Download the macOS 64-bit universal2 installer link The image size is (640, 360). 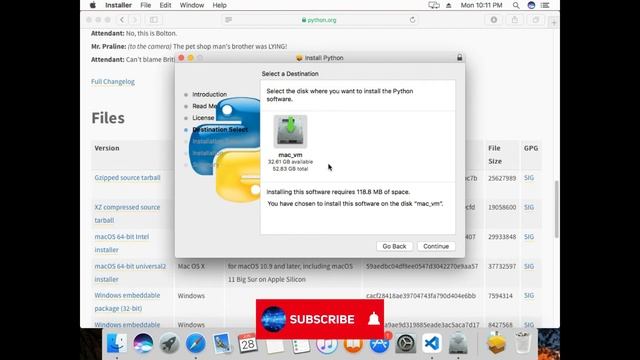pyautogui.click(x=130, y=273)
